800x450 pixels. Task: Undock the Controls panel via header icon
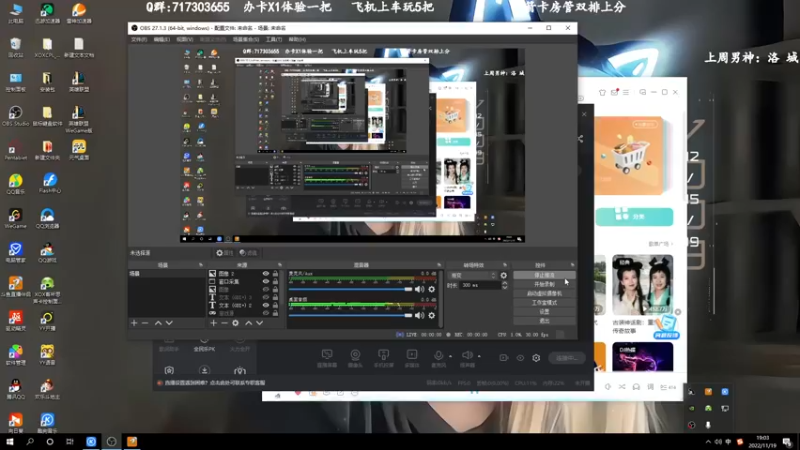[572, 265]
